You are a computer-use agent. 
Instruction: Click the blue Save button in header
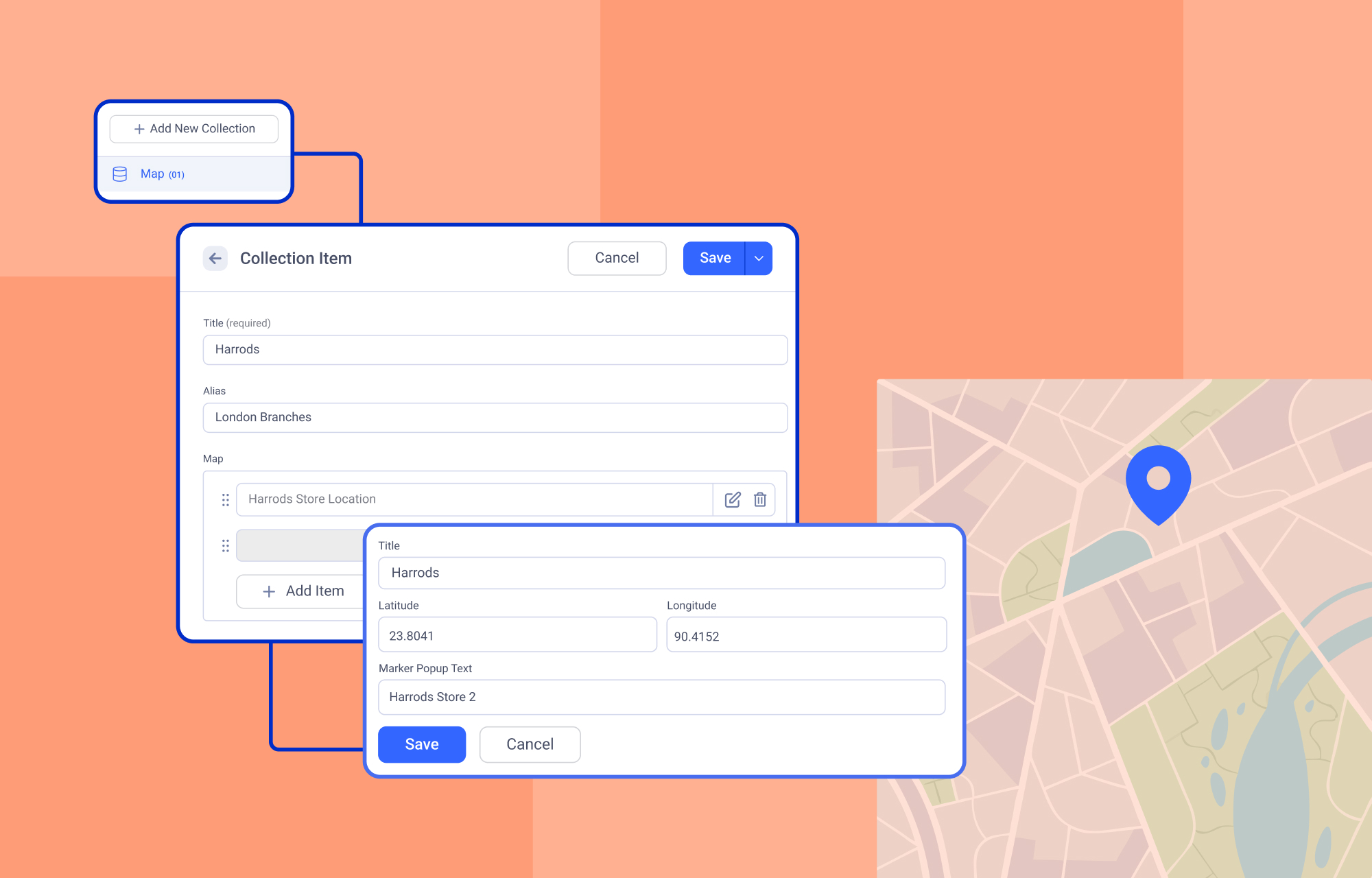click(x=714, y=259)
